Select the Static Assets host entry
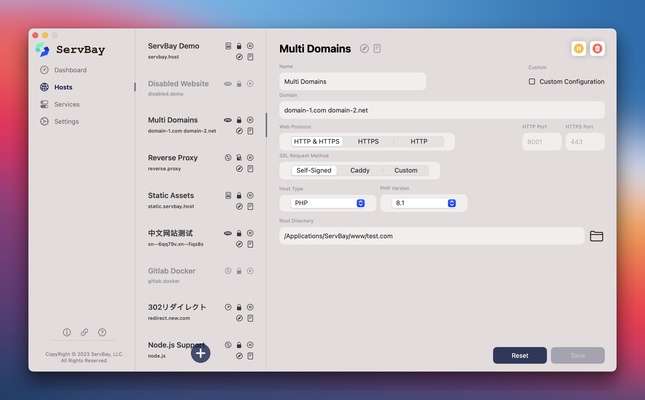This screenshot has height=400, width=645. click(200, 201)
